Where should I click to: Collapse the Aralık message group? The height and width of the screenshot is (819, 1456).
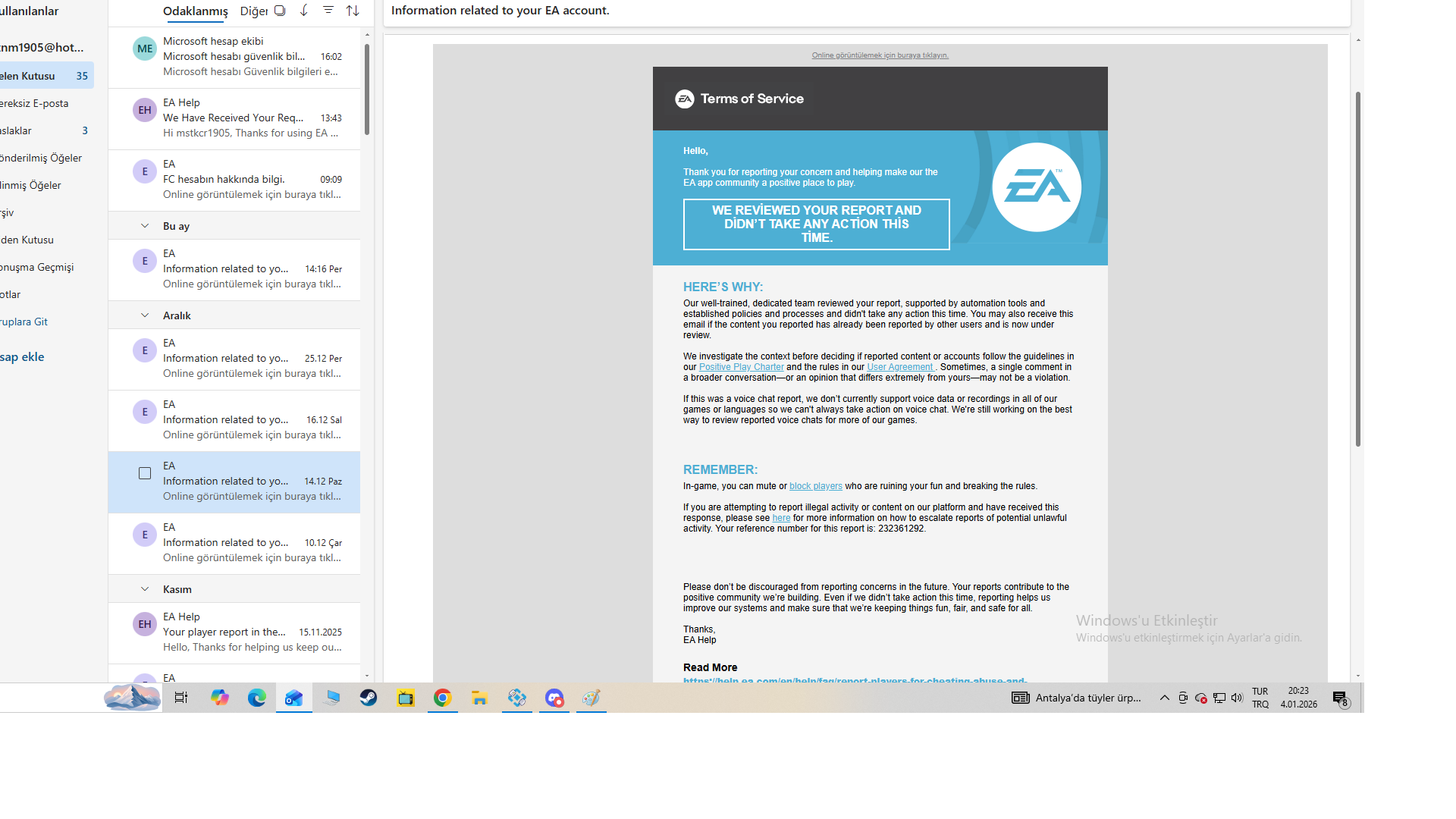145,315
